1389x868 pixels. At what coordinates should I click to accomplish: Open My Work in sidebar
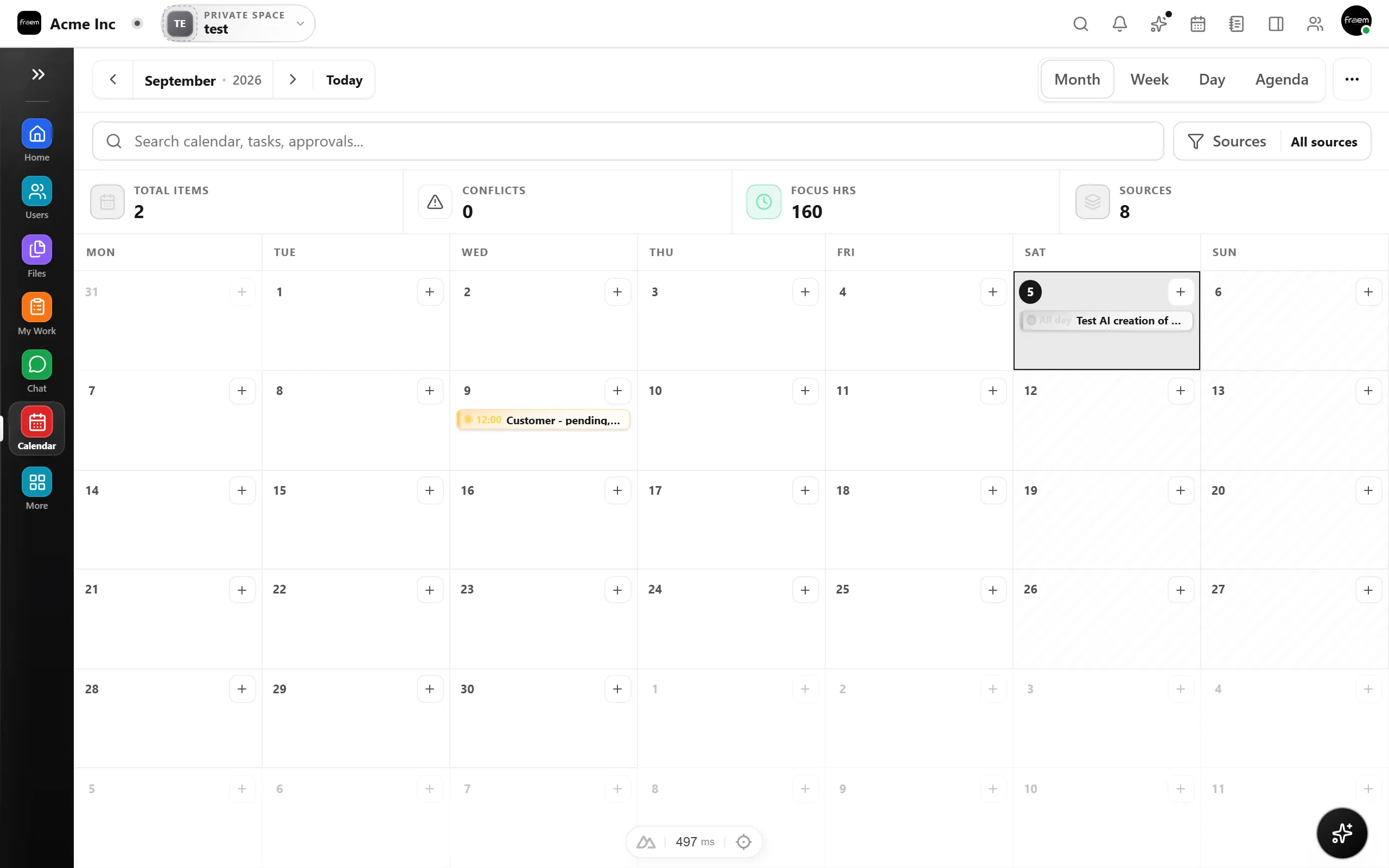[37, 314]
